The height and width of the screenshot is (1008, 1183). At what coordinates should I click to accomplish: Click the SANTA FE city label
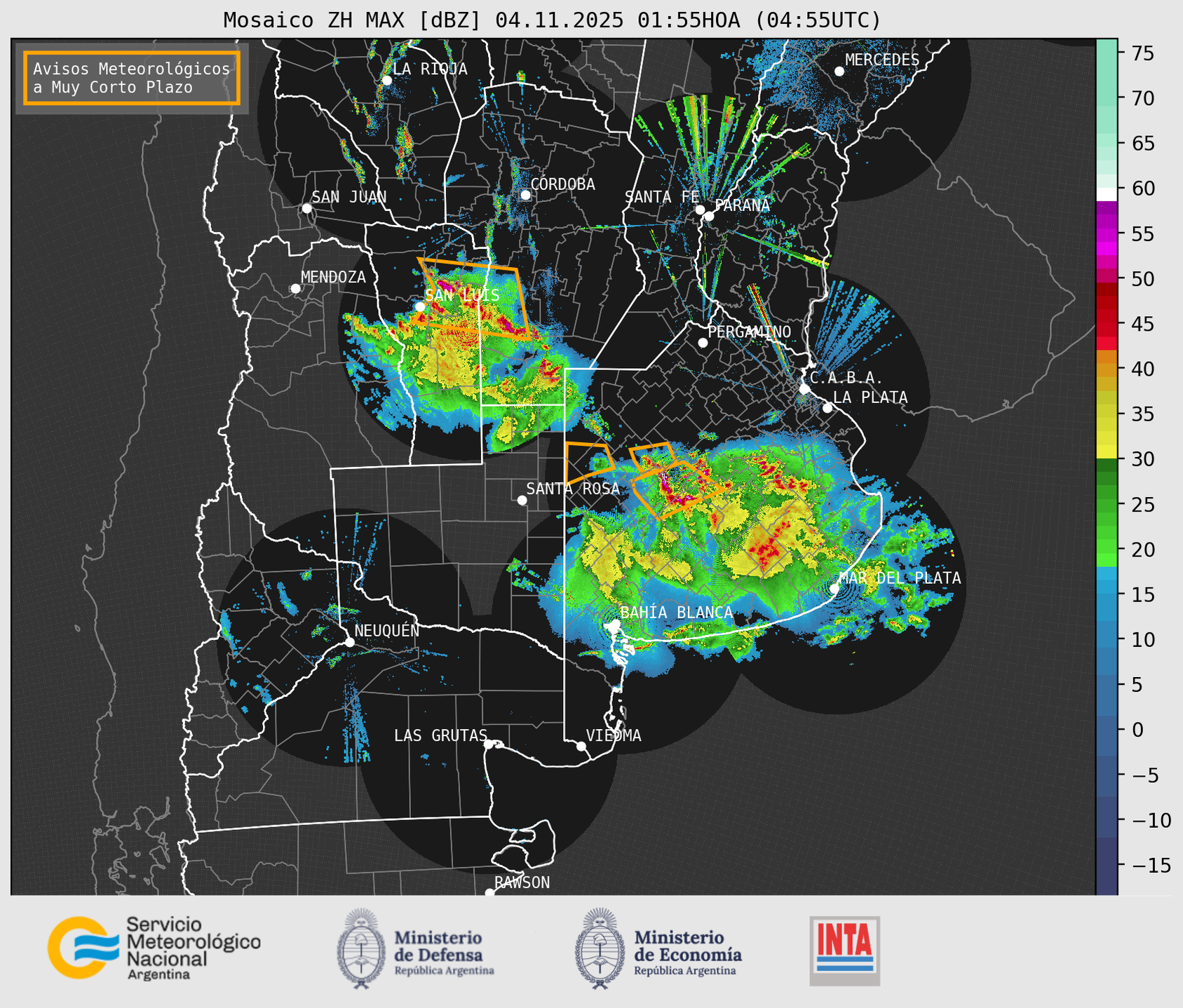click(662, 197)
